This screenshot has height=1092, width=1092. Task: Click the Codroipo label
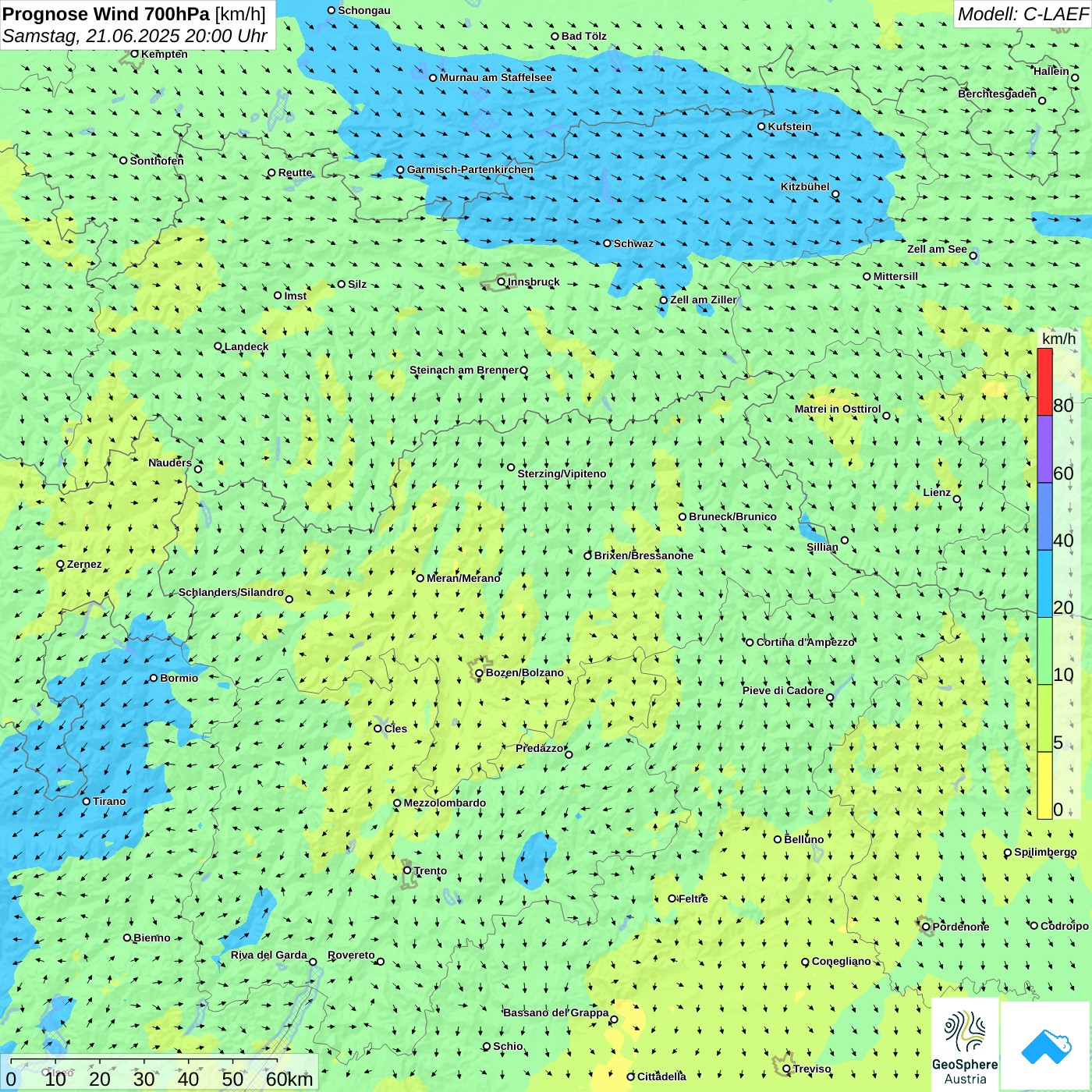[1064, 926]
